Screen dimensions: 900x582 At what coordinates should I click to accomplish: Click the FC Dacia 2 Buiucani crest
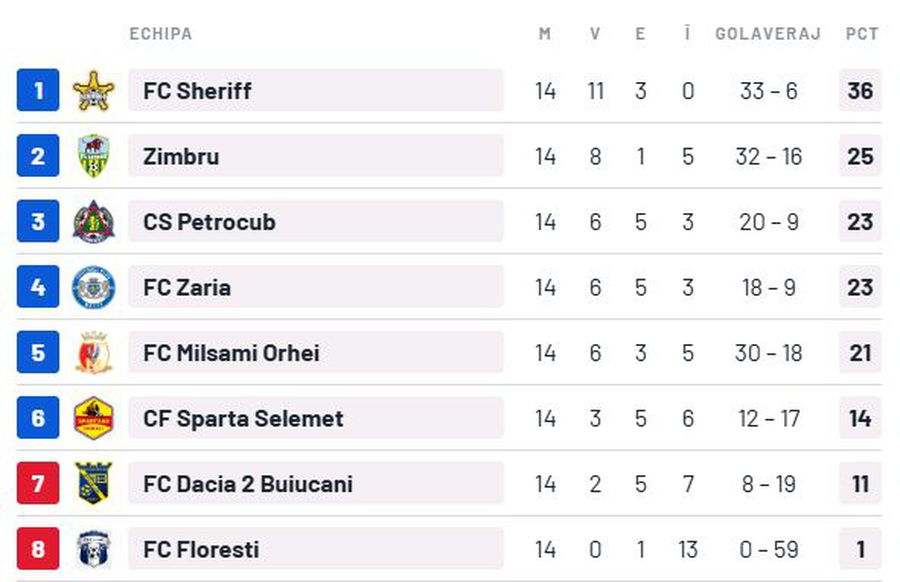click(93, 484)
